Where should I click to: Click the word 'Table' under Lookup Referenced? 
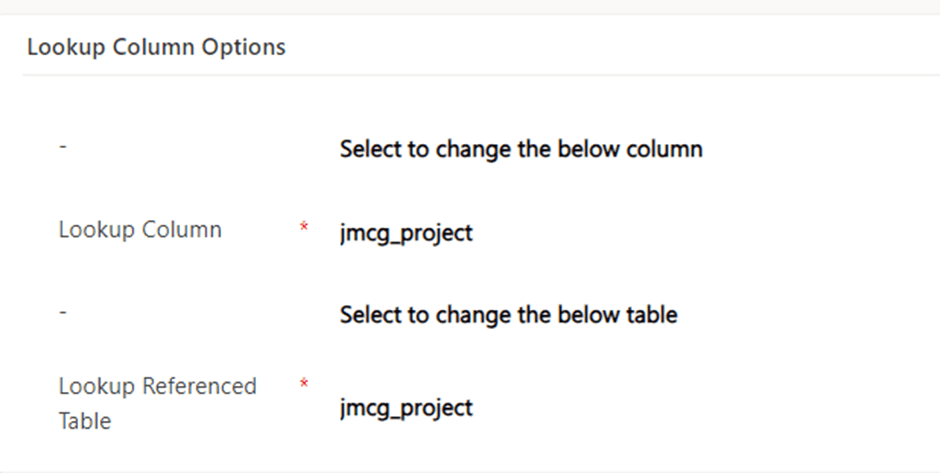[x=85, y=421]
